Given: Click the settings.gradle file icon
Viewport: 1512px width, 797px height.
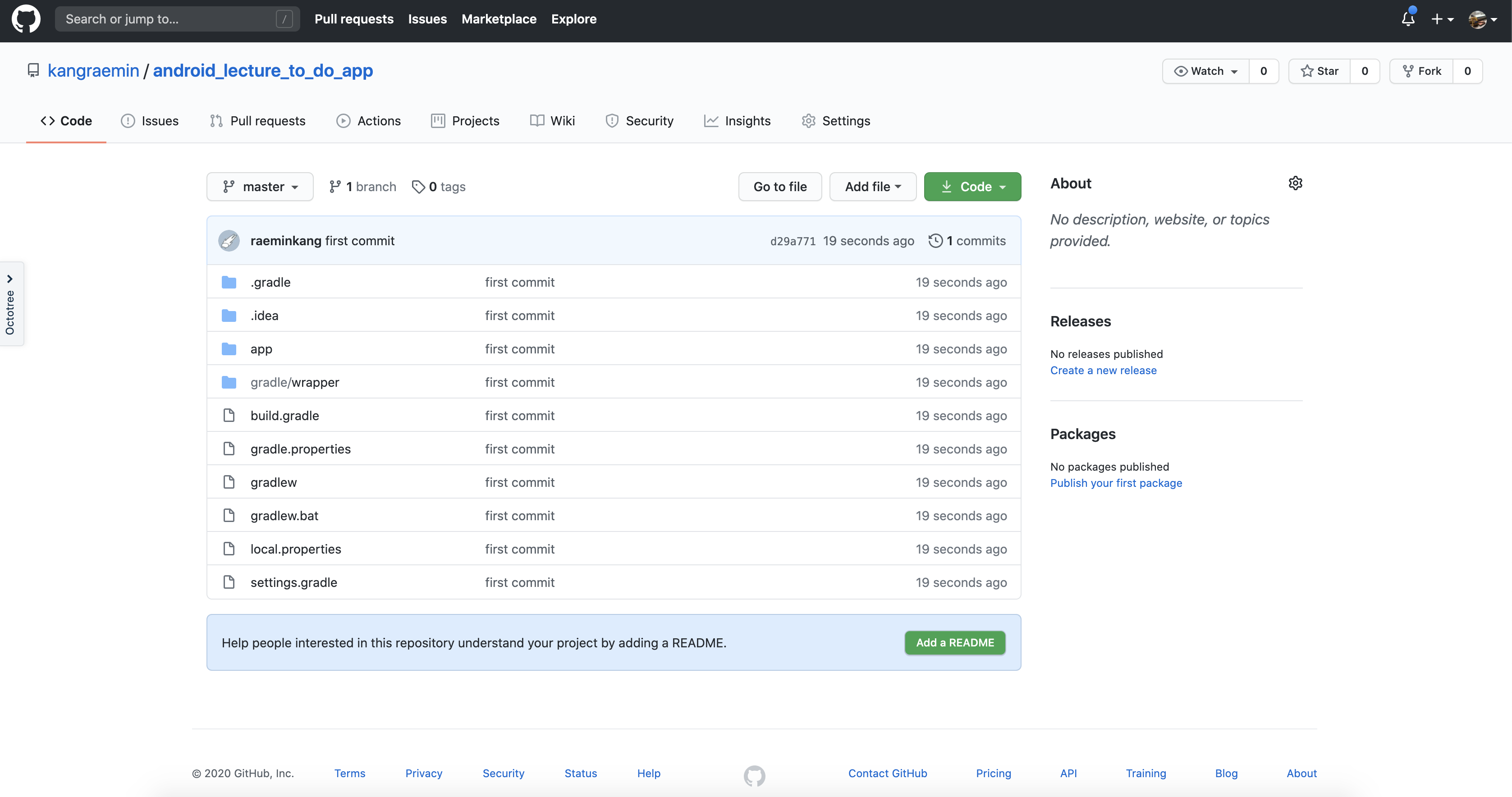Looking at the screenshot, I should [x=229, y=582].
